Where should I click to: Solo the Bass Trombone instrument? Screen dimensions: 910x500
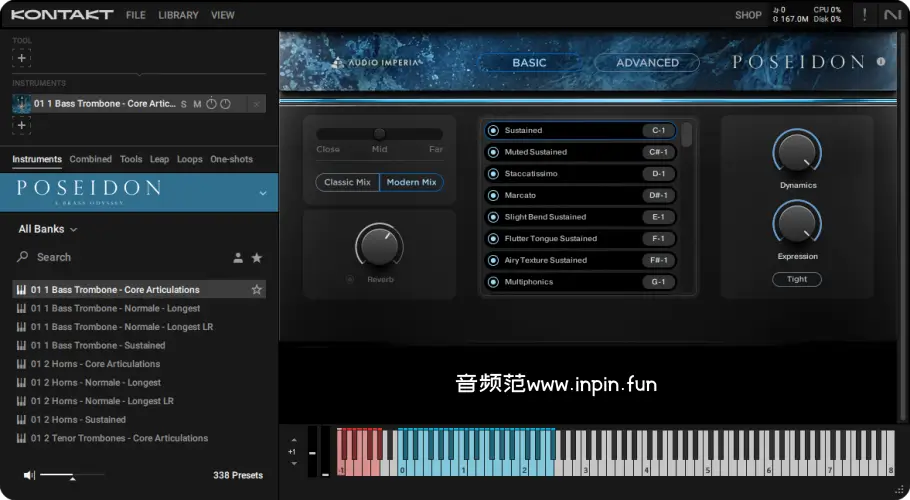click(183, 104)
